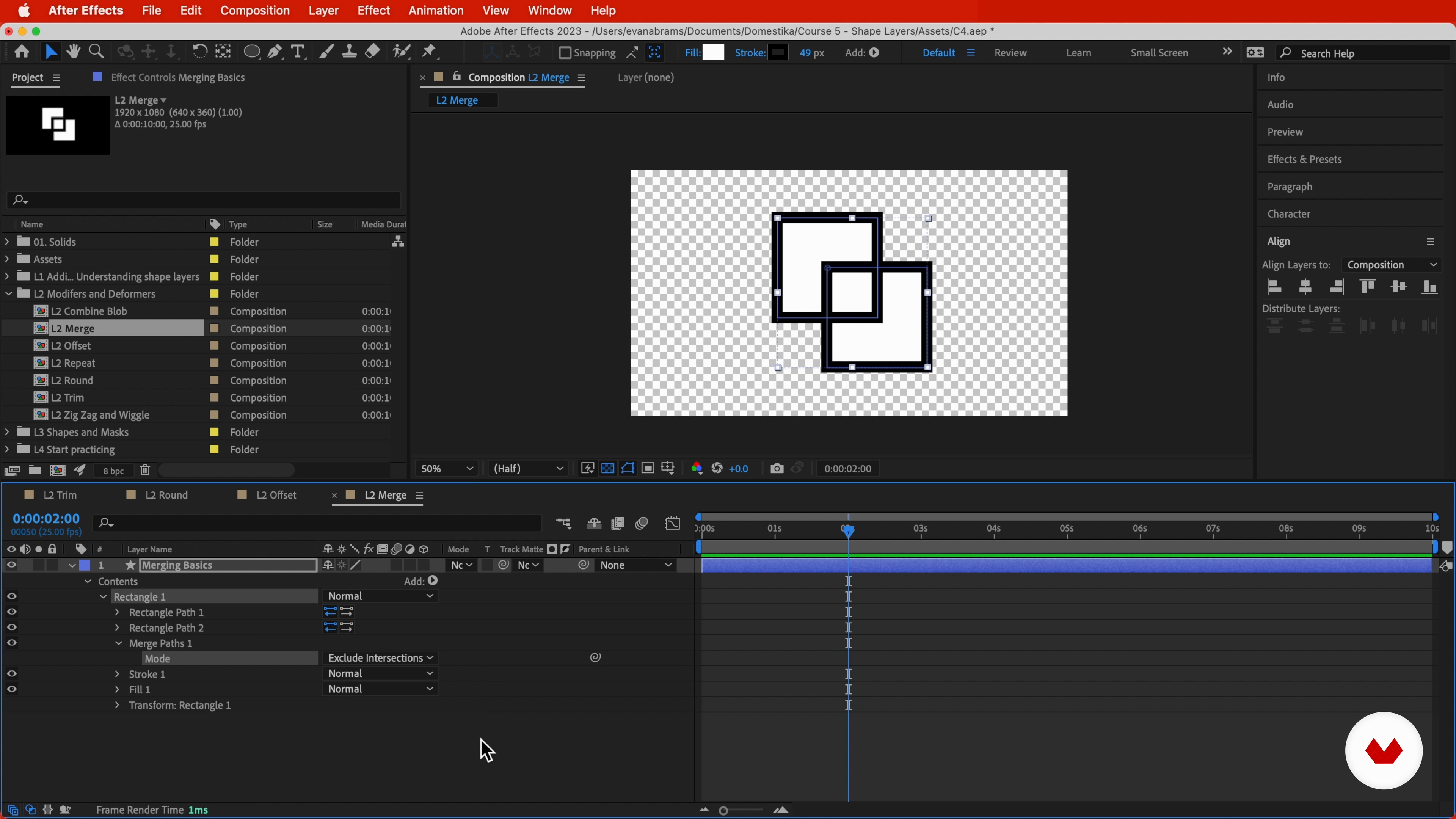The height and width of the screenshot is (819, 1456).
Task: Select the Pen tool
Action: [275, 52]
